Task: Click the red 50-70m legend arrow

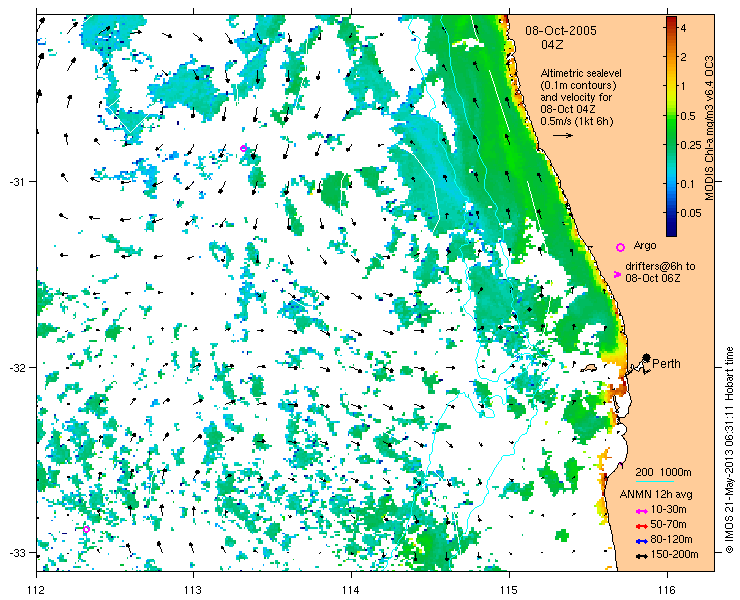Action: coord(641,526)
